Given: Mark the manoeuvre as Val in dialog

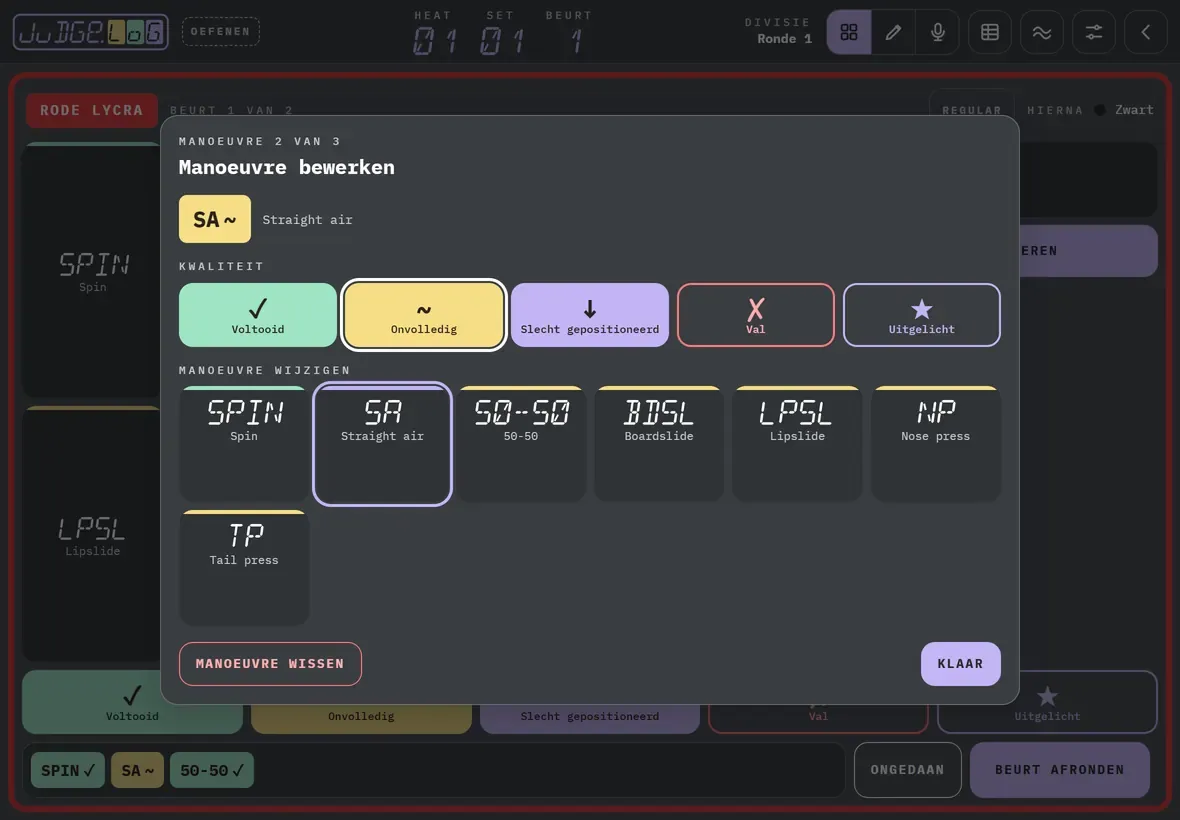Looking at the screenshot, I should point(756,315).
